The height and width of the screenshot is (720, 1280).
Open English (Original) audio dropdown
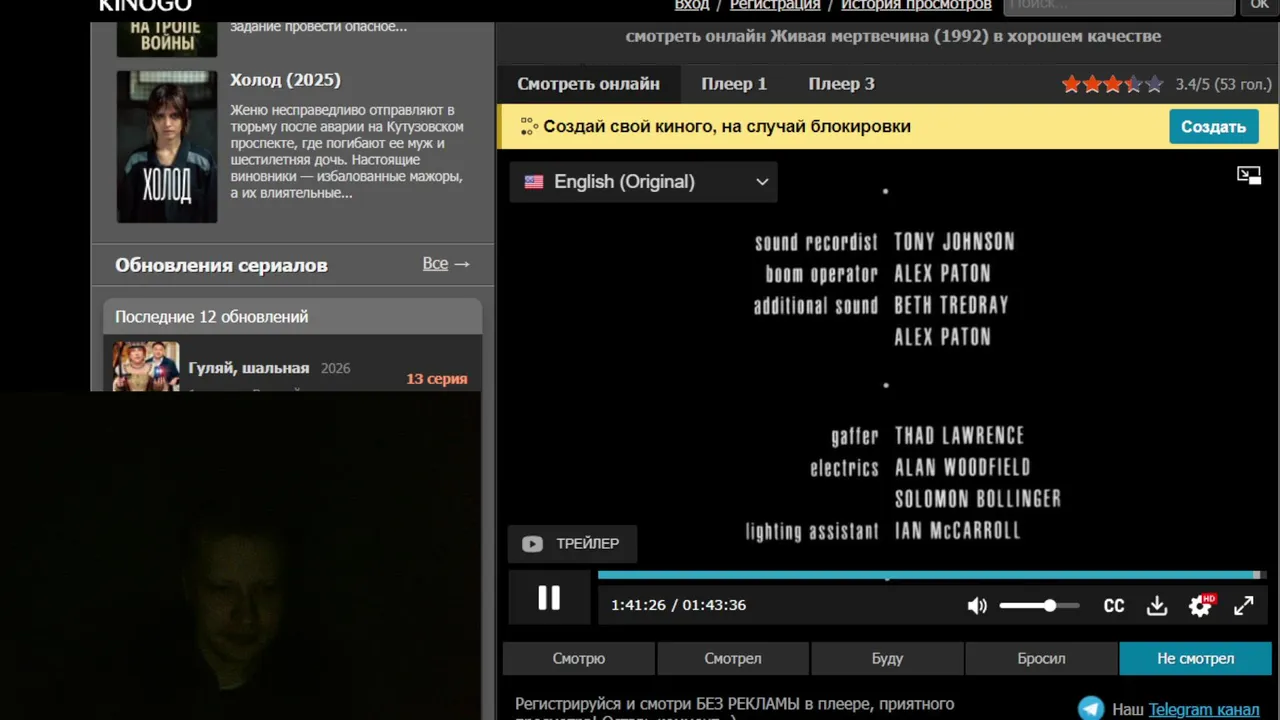(x=644, y=182)
